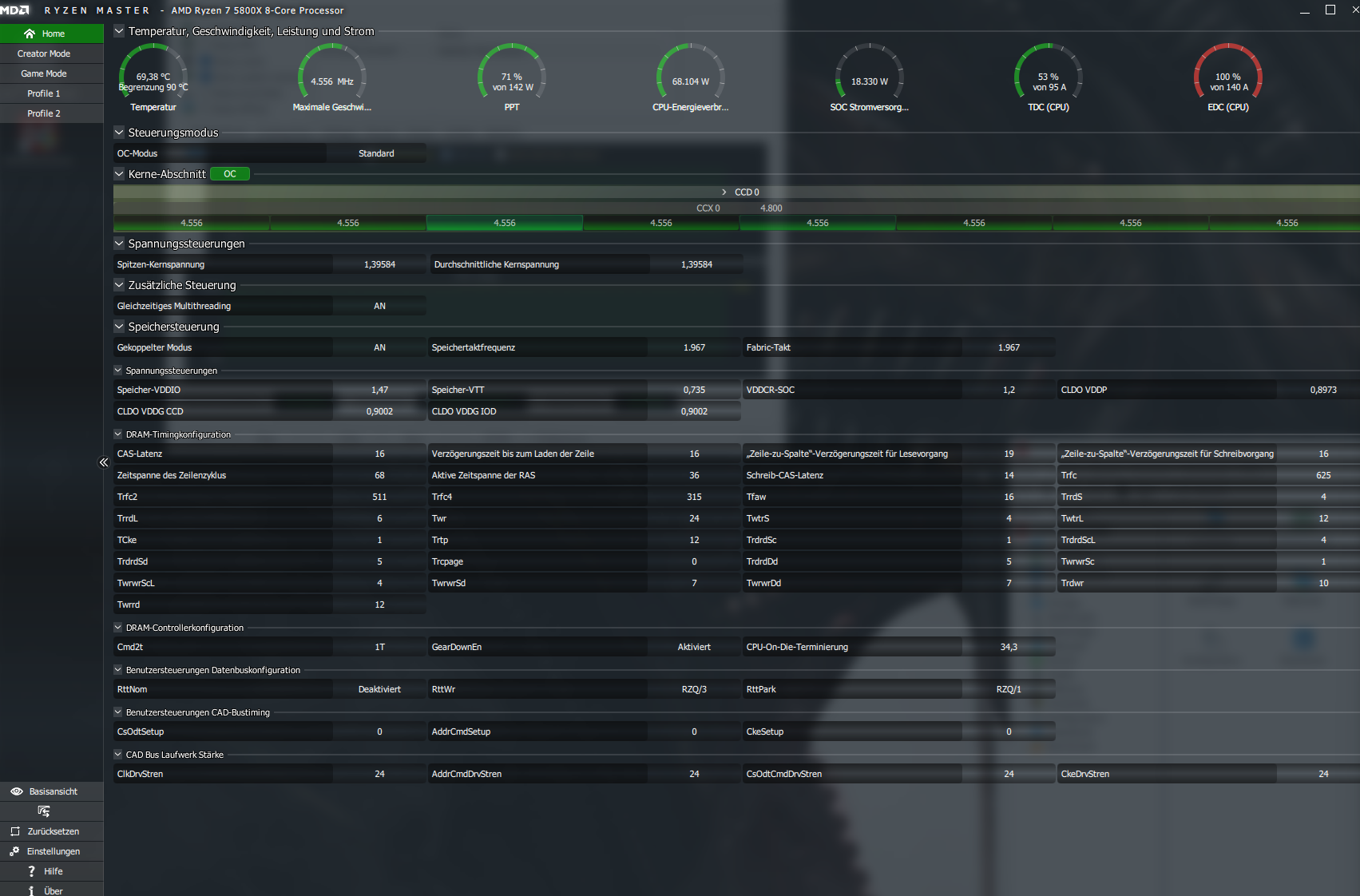This screenshot has width=1360, height=896.
Task: Click the GearDownEn value Aktiviert
Action: click(x=694, y=647)
